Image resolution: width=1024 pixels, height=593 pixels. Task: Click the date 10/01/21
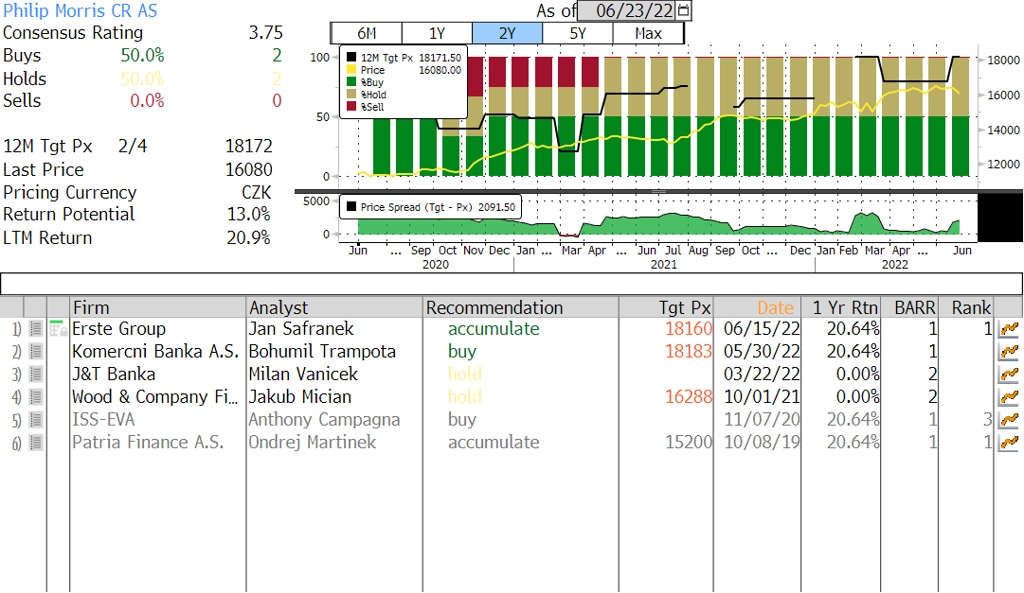click(x=761, y=397)
